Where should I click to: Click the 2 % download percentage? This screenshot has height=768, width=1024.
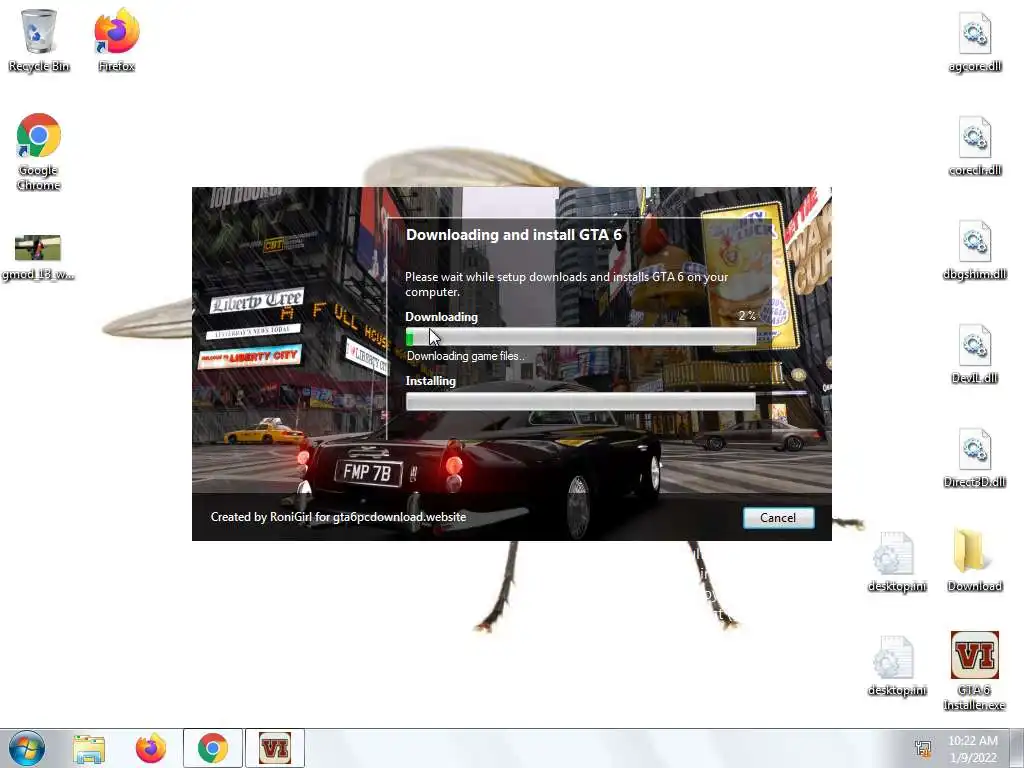tap(747, 316)
